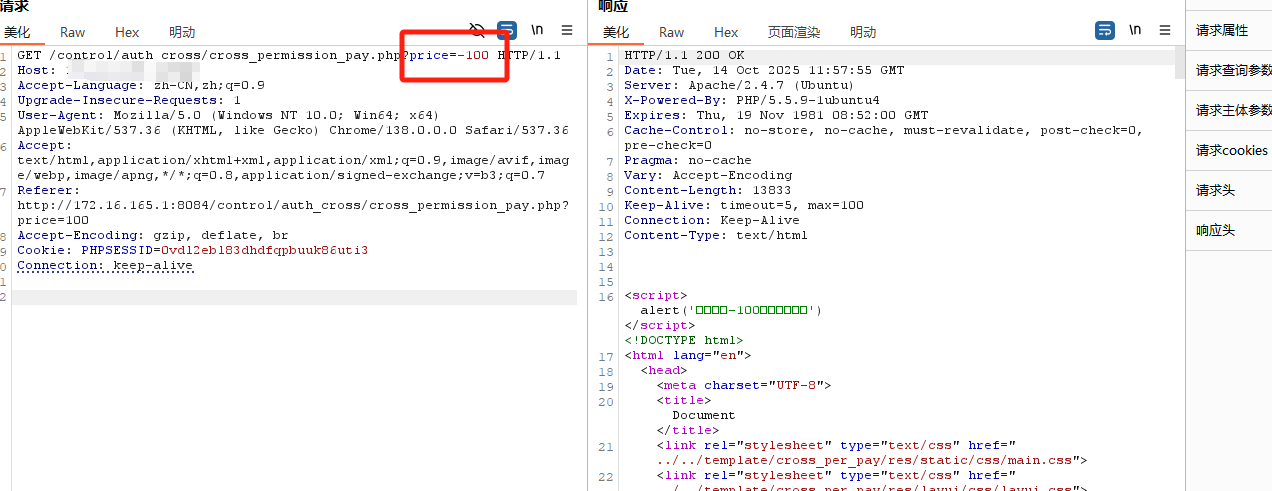Click the alert() script line in response
Image resolution: width=1272 pixels, height=491 pixels.
coord(731,310)
